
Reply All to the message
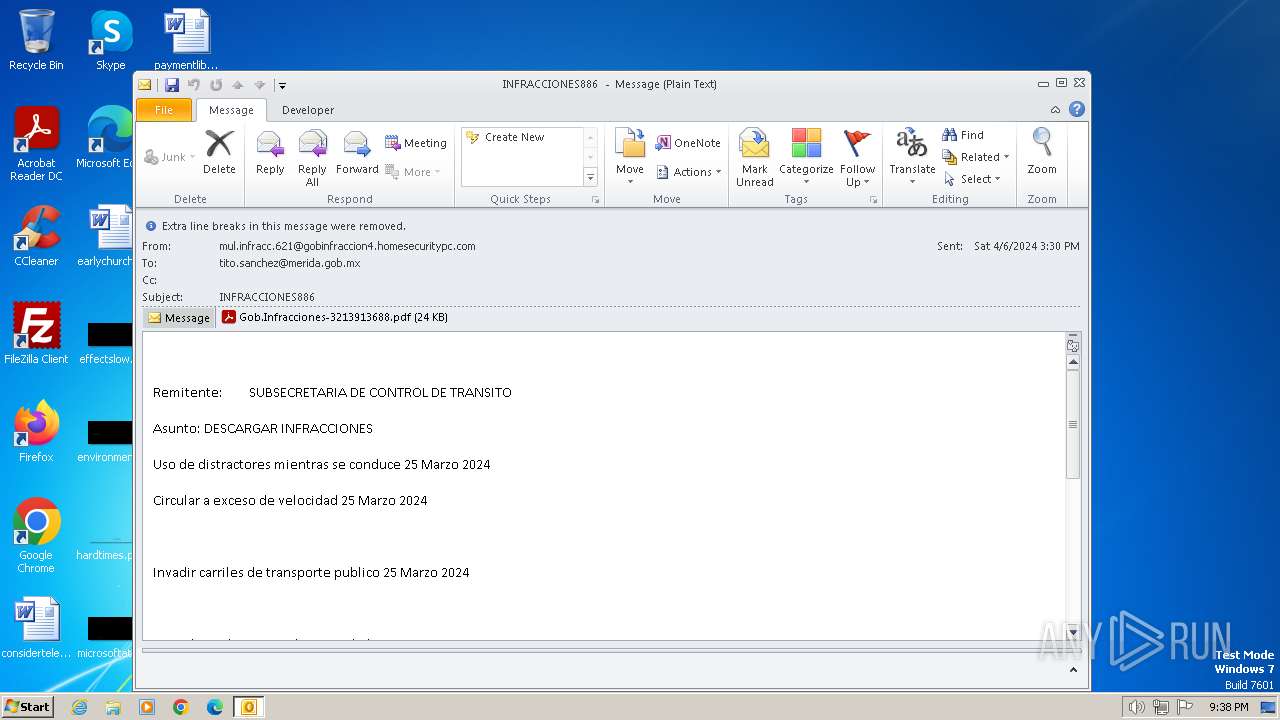click(x=312, y=158)
